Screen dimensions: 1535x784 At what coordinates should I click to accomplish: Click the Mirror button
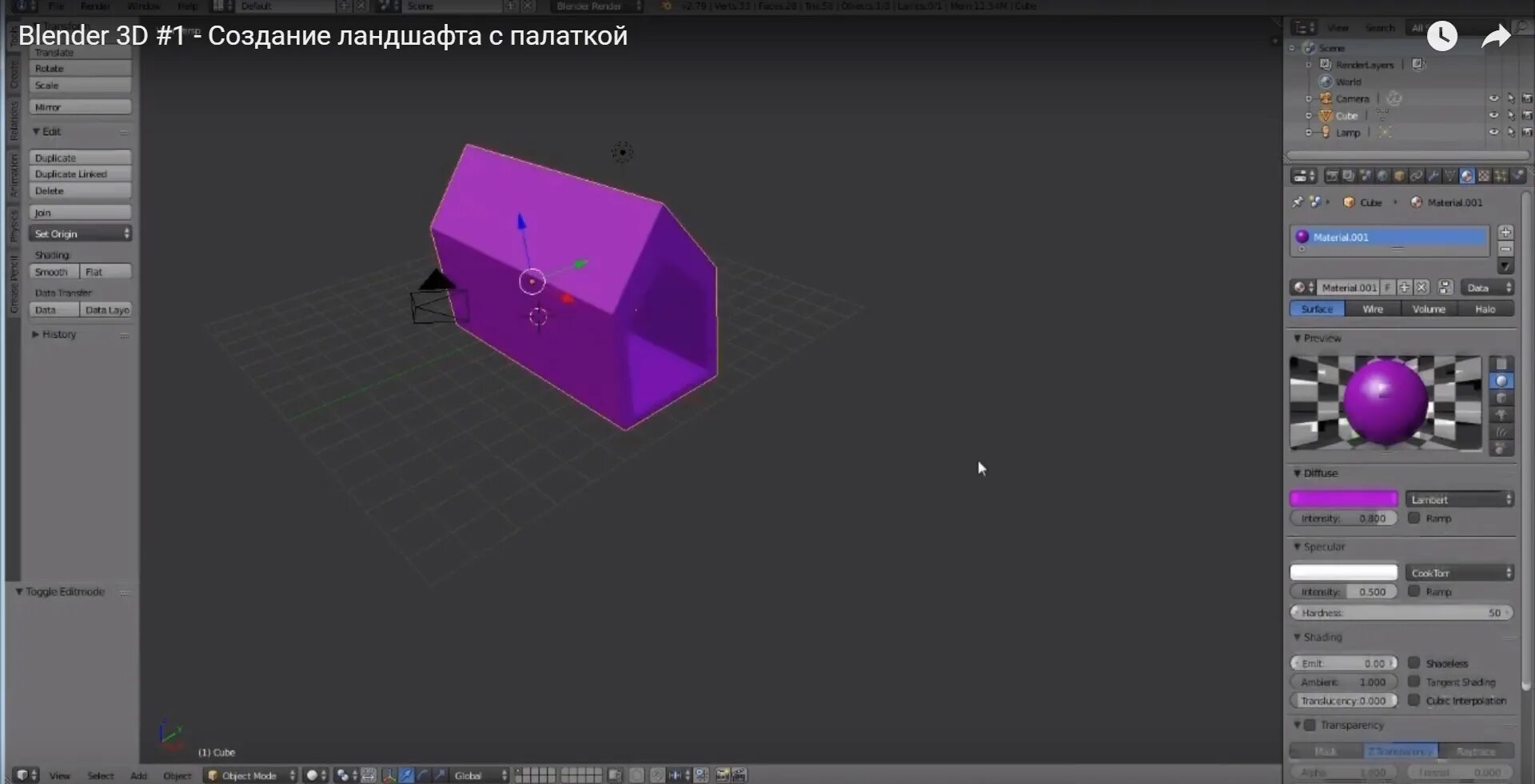(x=80, y=107)
